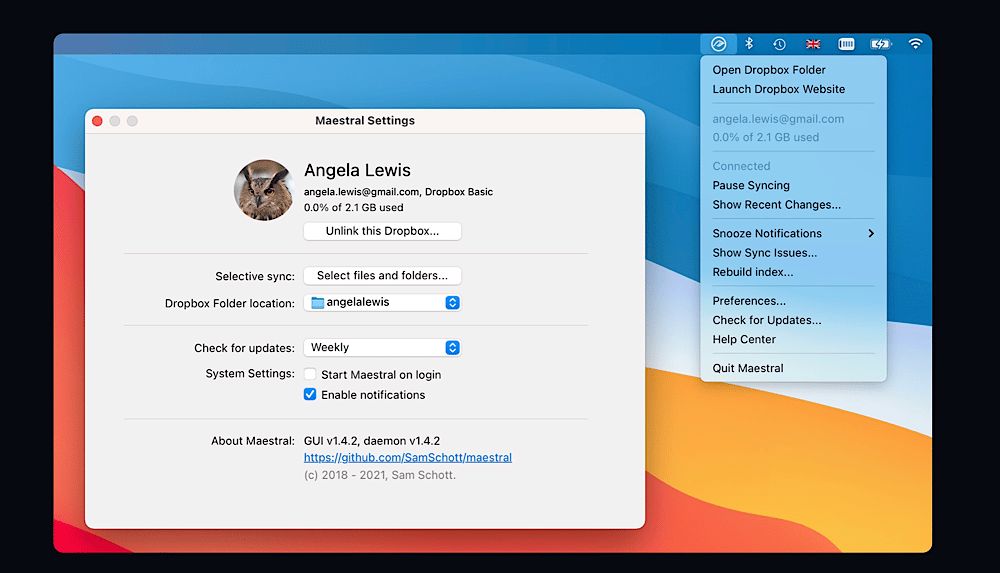Expand the Snooze Notifications submenu arrow
This screenshot has width=1000, height=573.
(x=871, y=234)
